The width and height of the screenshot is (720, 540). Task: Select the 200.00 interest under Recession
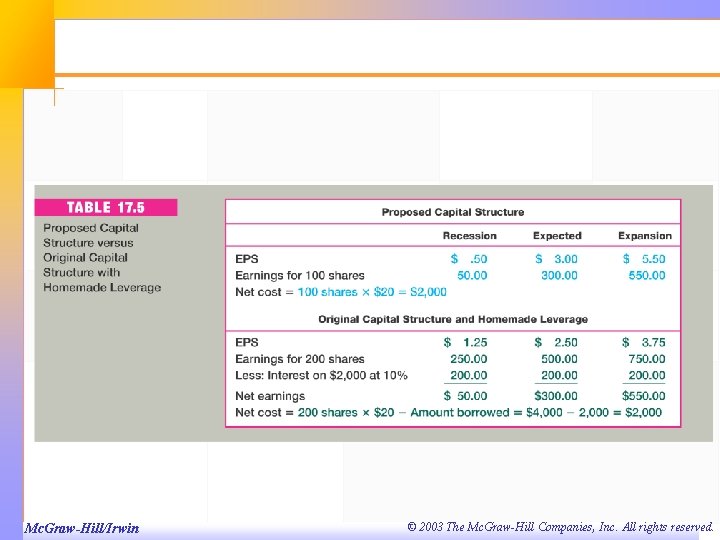[x=468, y=376]
